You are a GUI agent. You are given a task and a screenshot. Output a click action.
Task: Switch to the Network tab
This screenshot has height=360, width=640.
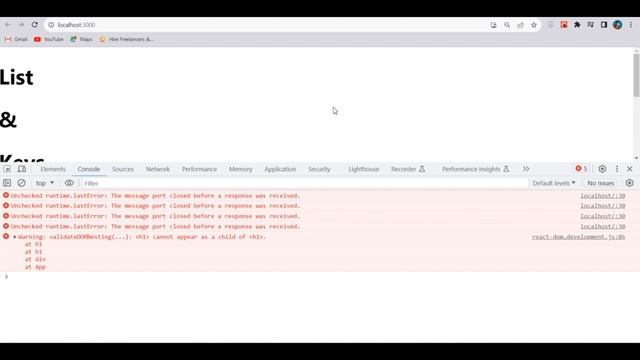(158, 169)
